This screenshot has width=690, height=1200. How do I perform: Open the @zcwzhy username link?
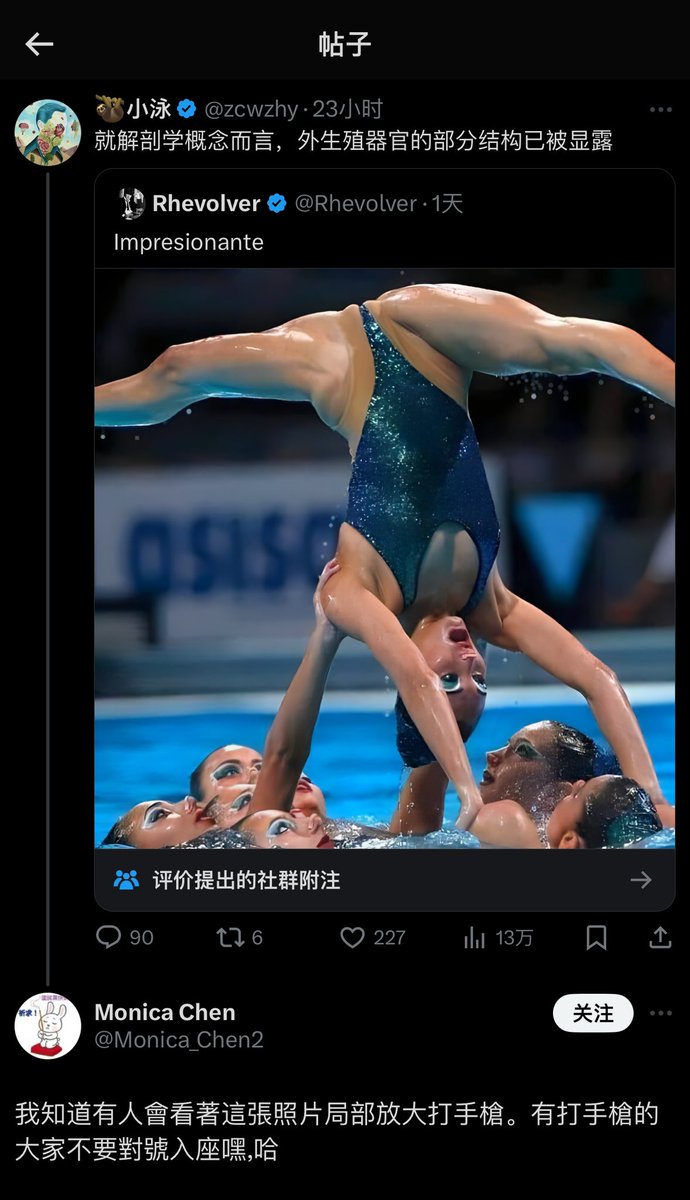251,109
